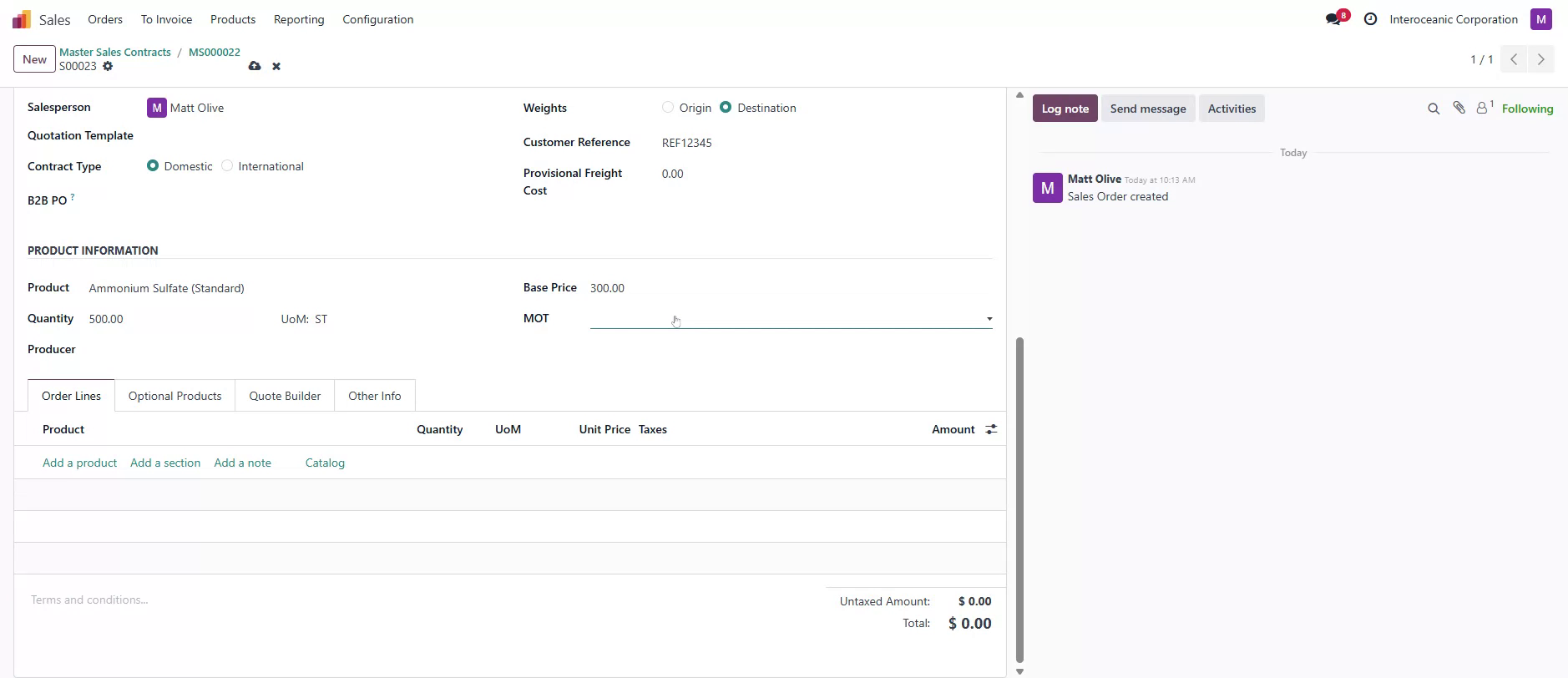
Task: Click the Add a product link
Action: 79,463
